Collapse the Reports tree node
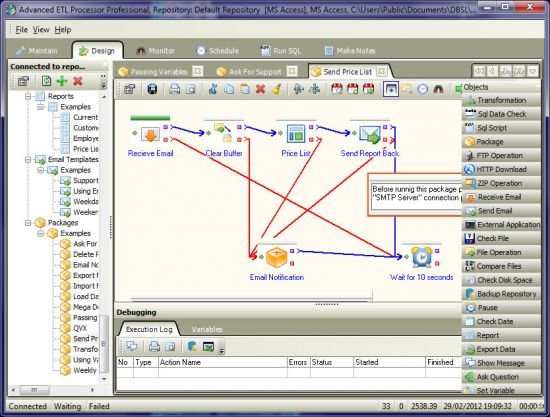The image size is (550, 417). (x=28, y=96)
